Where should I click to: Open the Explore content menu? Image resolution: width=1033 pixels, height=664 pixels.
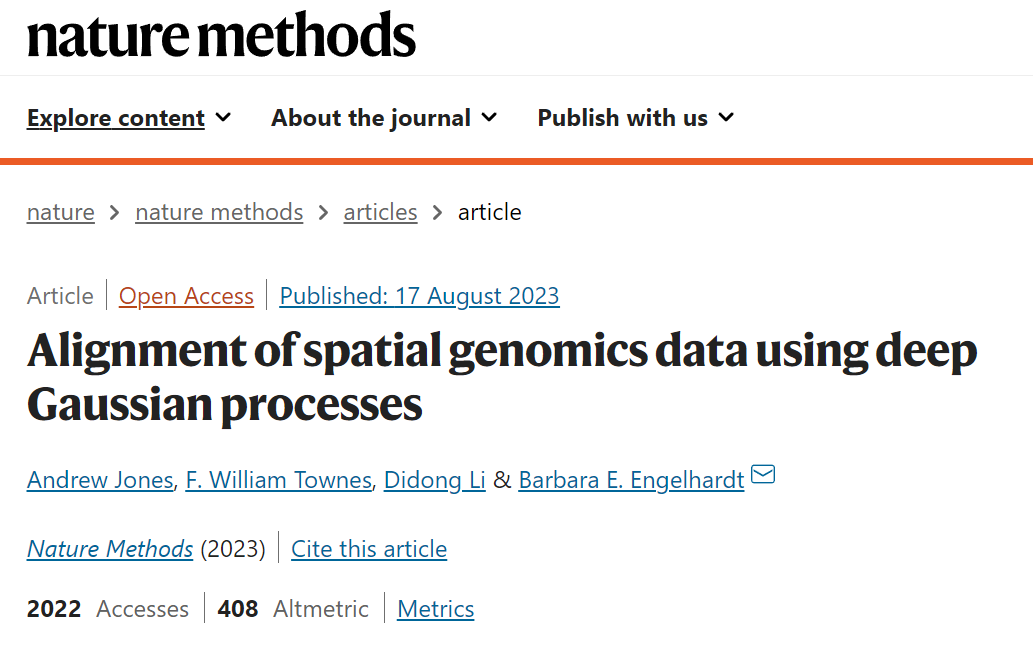pyautogui.click(x=116, y=118)
